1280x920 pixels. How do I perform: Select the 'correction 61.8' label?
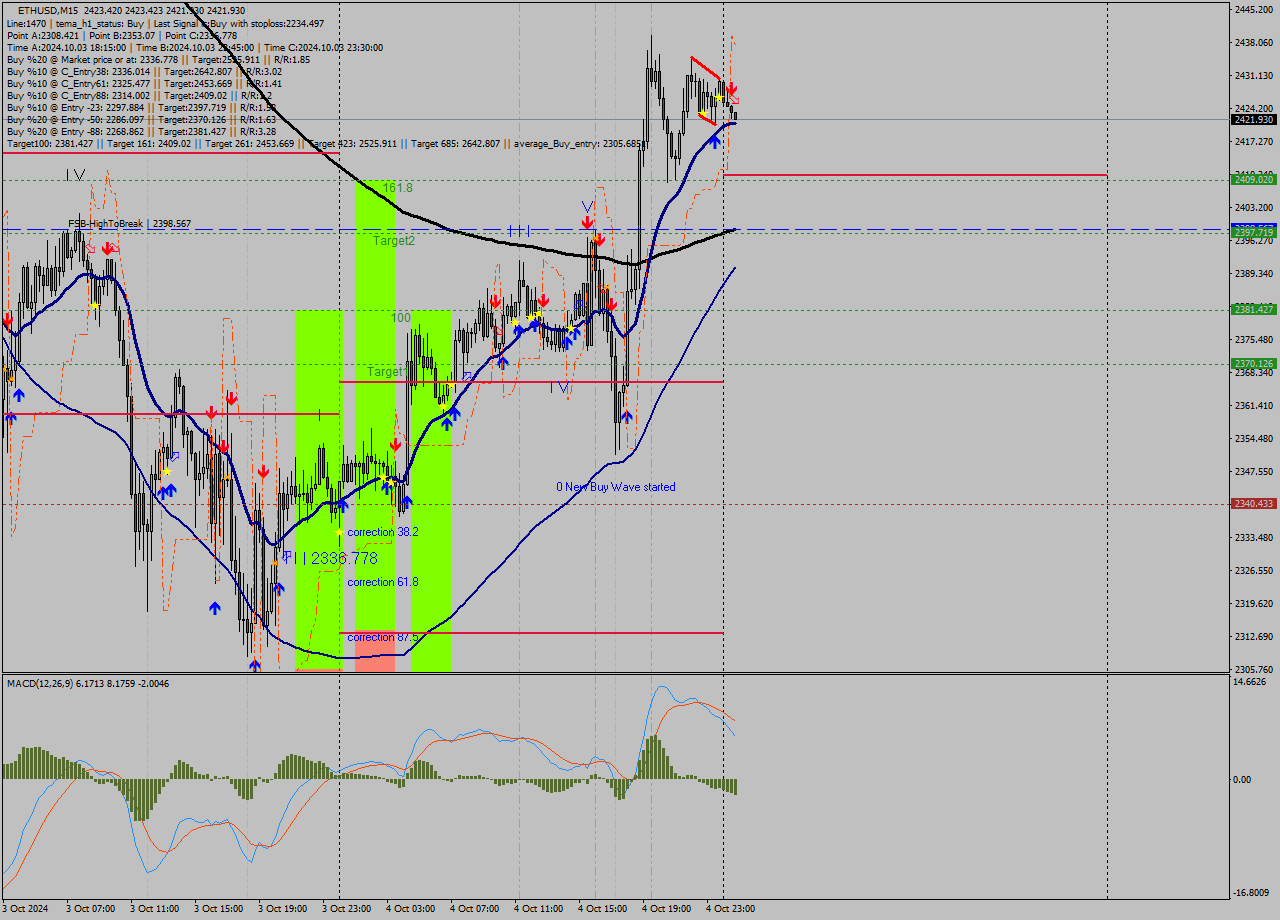coord(382,581)
